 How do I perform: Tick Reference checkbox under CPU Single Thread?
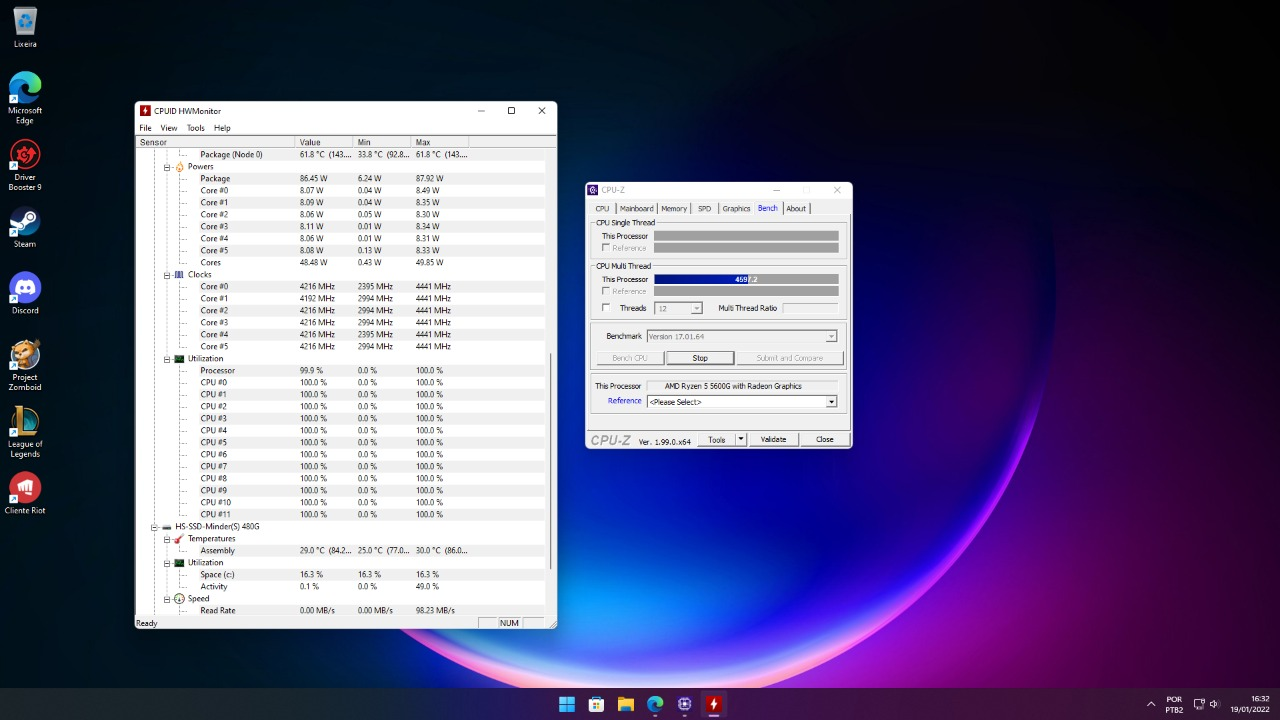point(606,248)
